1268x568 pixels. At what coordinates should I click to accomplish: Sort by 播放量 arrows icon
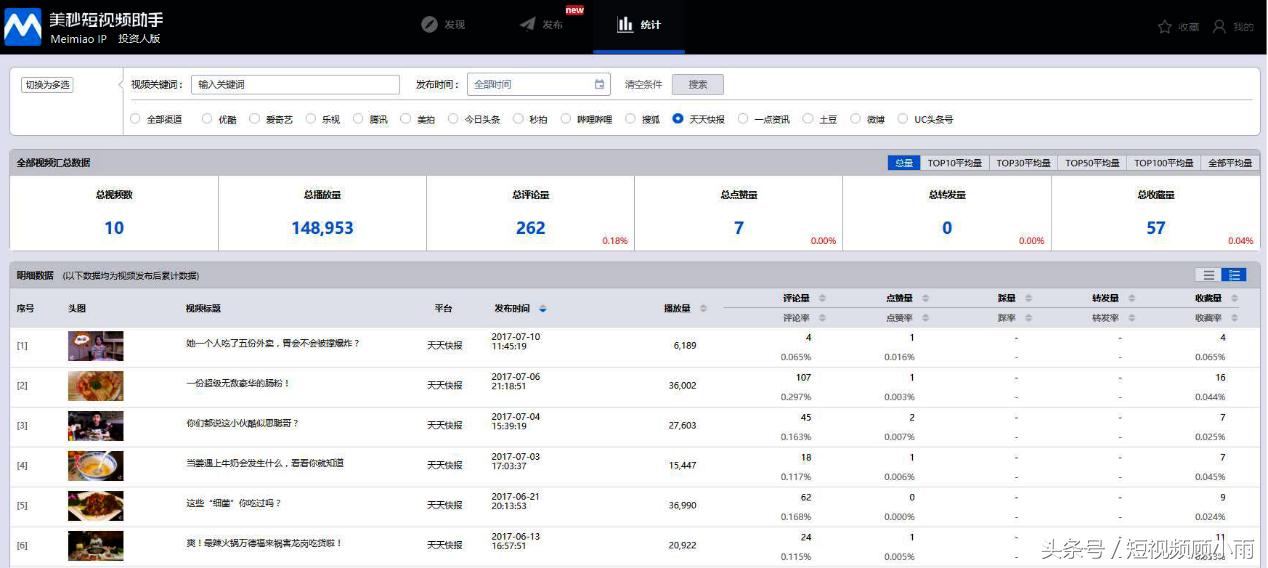[x=703, y=309]
